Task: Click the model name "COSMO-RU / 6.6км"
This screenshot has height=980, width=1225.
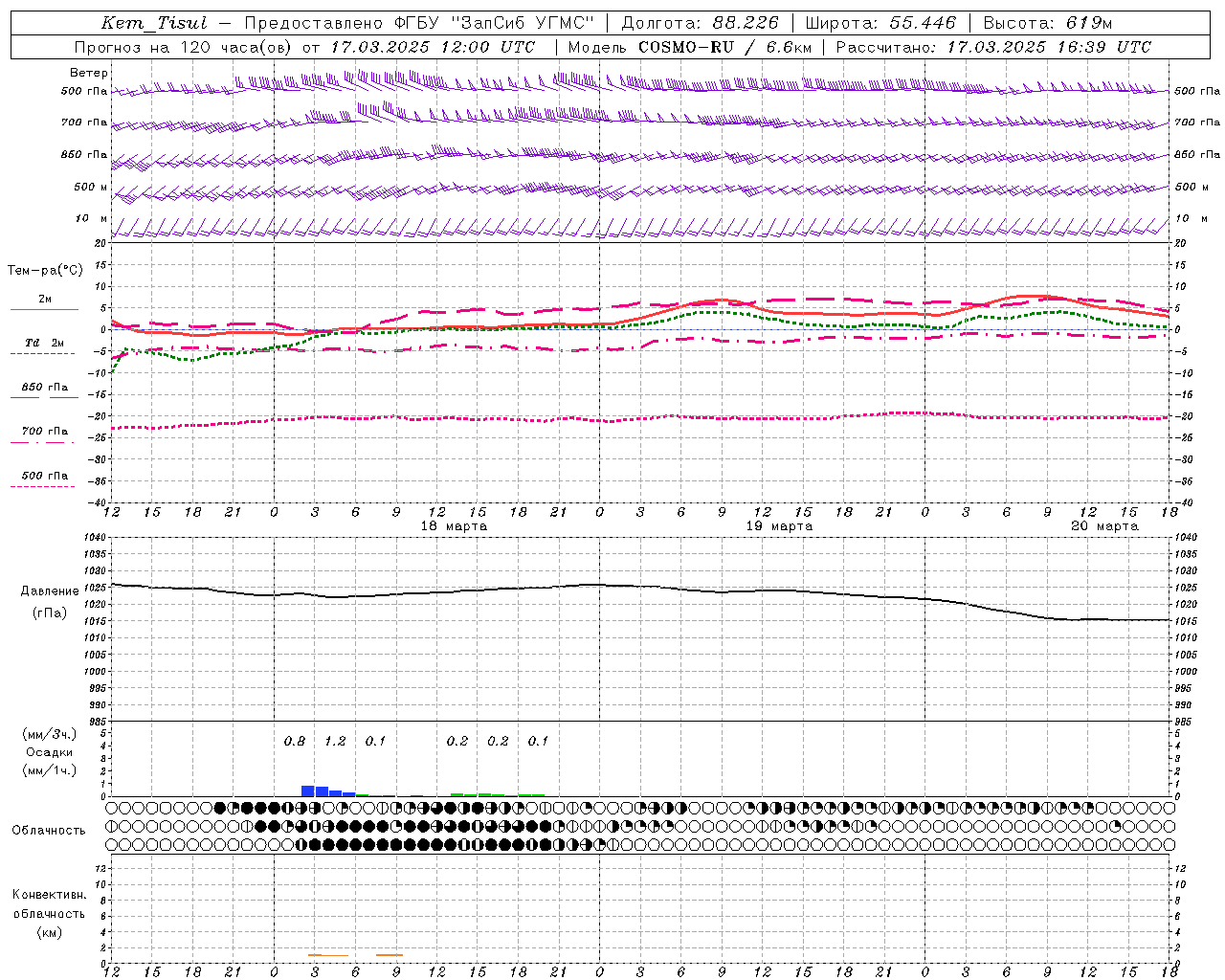Action: 724,47
